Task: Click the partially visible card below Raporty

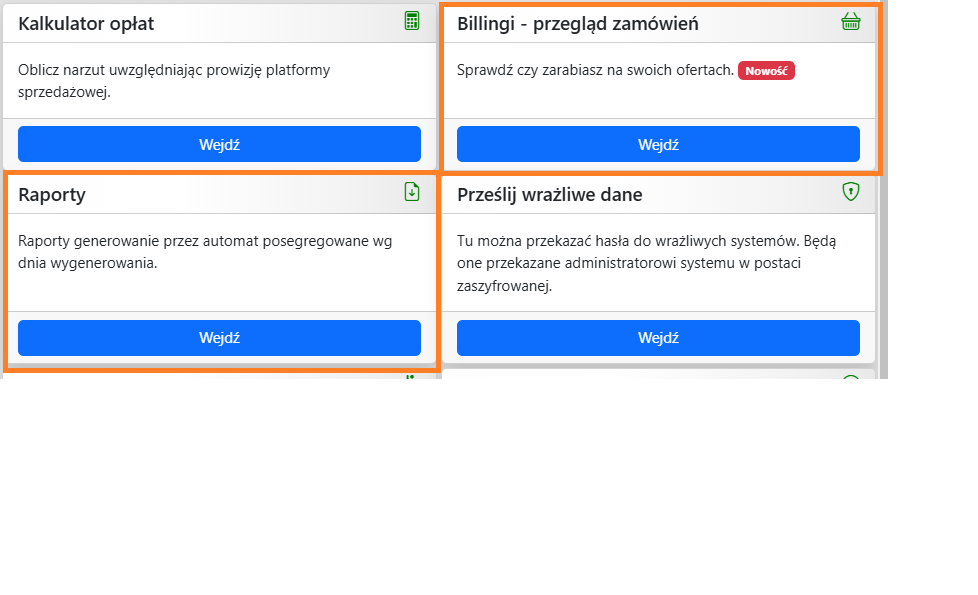Action: click(x=219, y=374)
